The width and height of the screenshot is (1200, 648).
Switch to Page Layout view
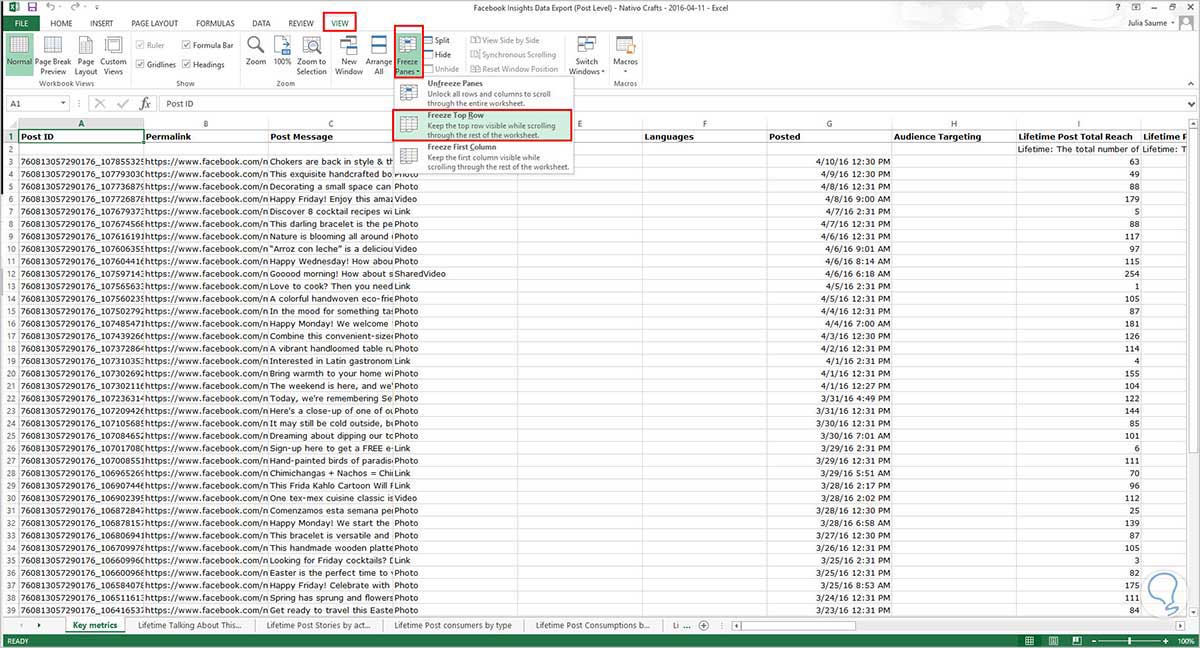point(85,55)
